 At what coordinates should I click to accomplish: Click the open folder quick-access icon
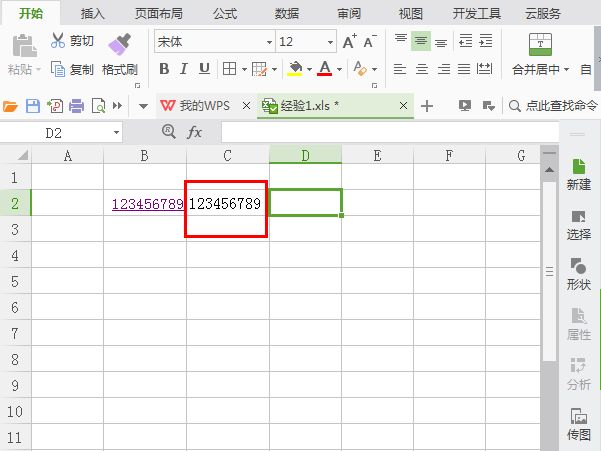(10, 106)
